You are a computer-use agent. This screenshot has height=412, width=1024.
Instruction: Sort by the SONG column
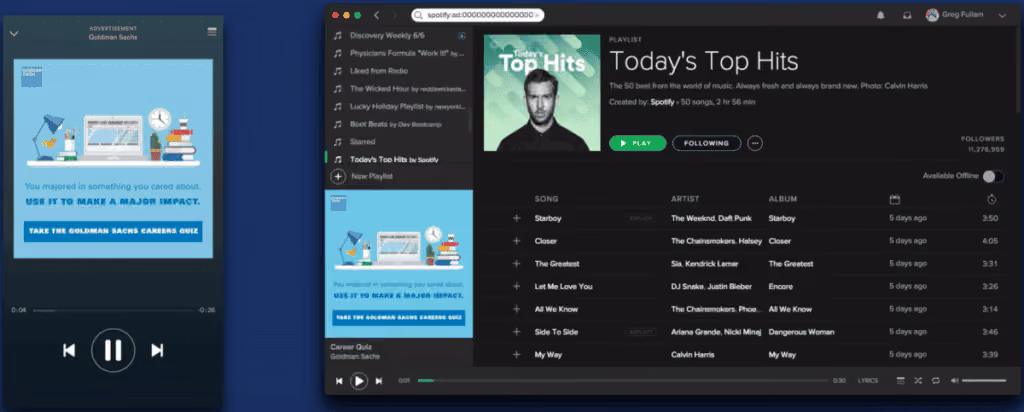coord(547,198)
